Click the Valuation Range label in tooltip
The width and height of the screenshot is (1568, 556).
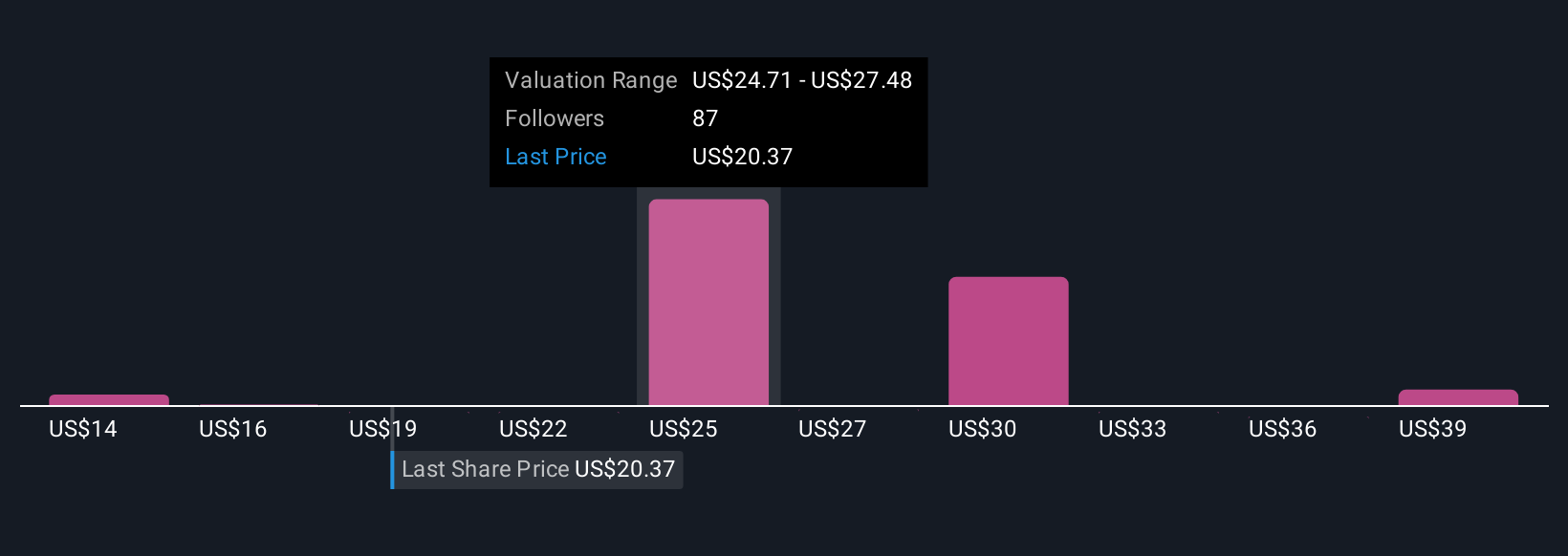click(591, 80)
